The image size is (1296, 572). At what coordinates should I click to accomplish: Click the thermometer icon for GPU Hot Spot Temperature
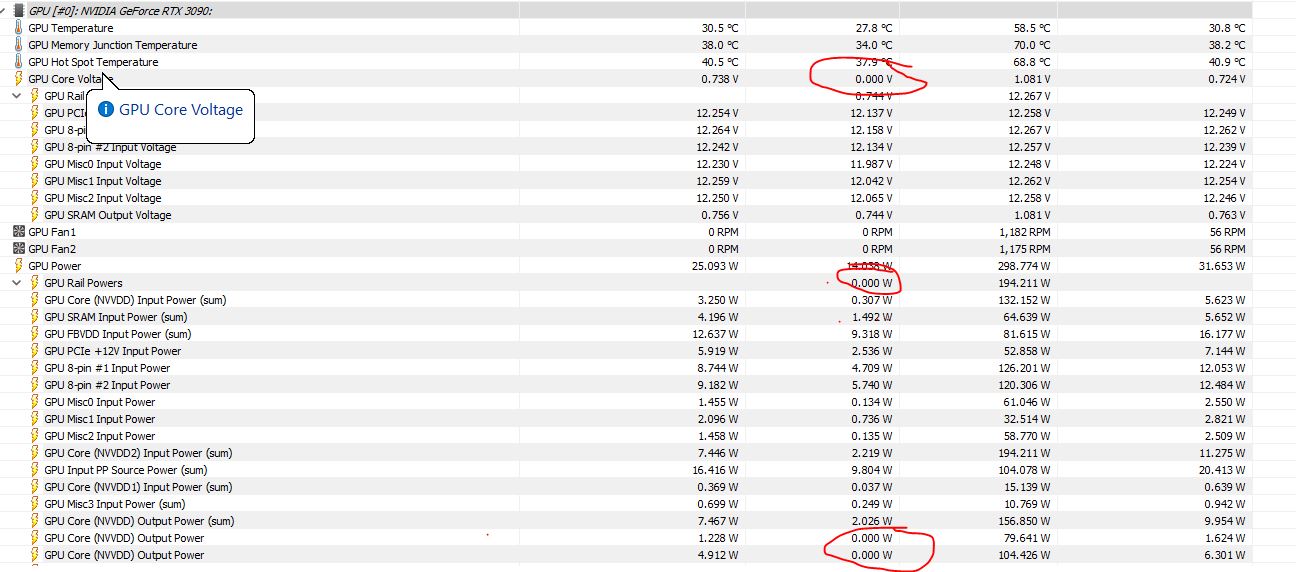pyautogui.click(x=19, y=62)
